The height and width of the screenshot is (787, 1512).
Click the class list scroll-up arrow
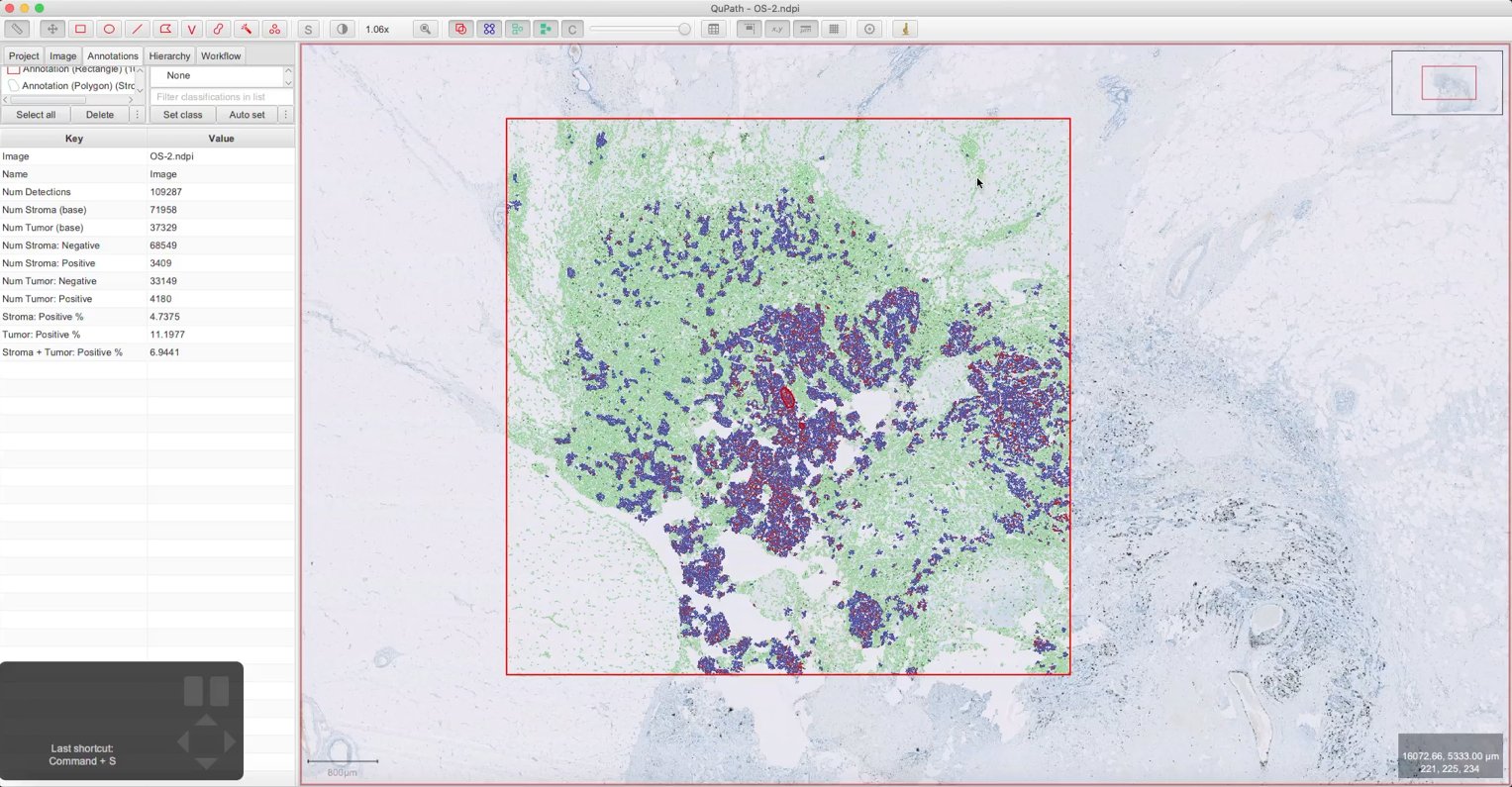click(x=288, y=70)
